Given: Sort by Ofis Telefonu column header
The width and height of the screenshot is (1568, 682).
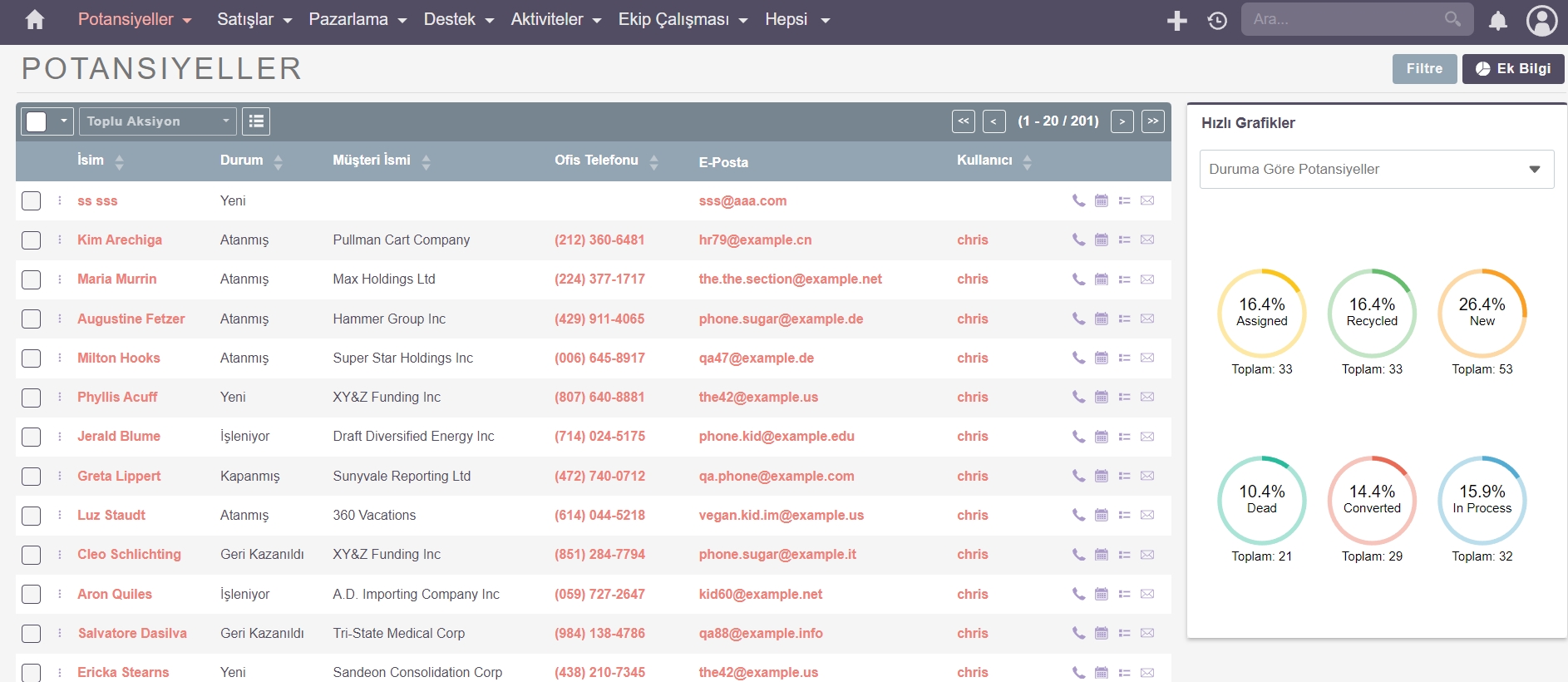Looking at the screenshot, I should [x=596, y=160].
